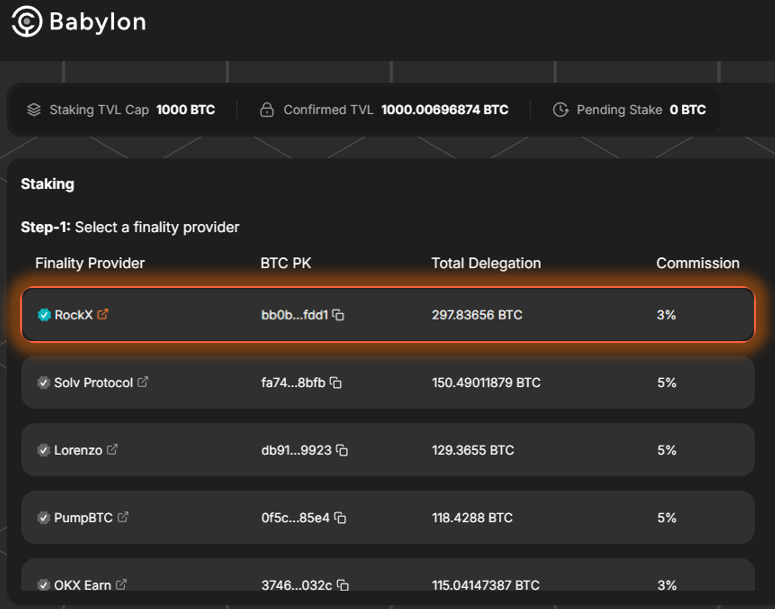The width and height of the screenshot is (775, 609).
Task: Click the Pending Stake clock icon
Action: click(x=560, y=109)
